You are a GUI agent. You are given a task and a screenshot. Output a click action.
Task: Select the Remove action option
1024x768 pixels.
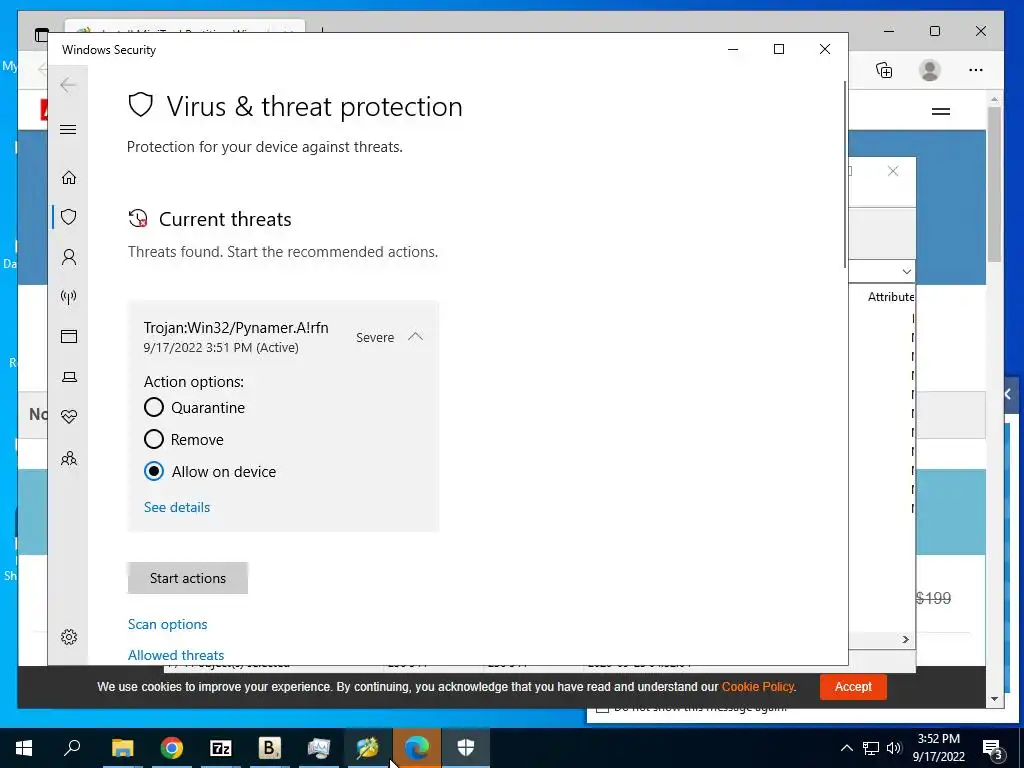pos(153,439)
